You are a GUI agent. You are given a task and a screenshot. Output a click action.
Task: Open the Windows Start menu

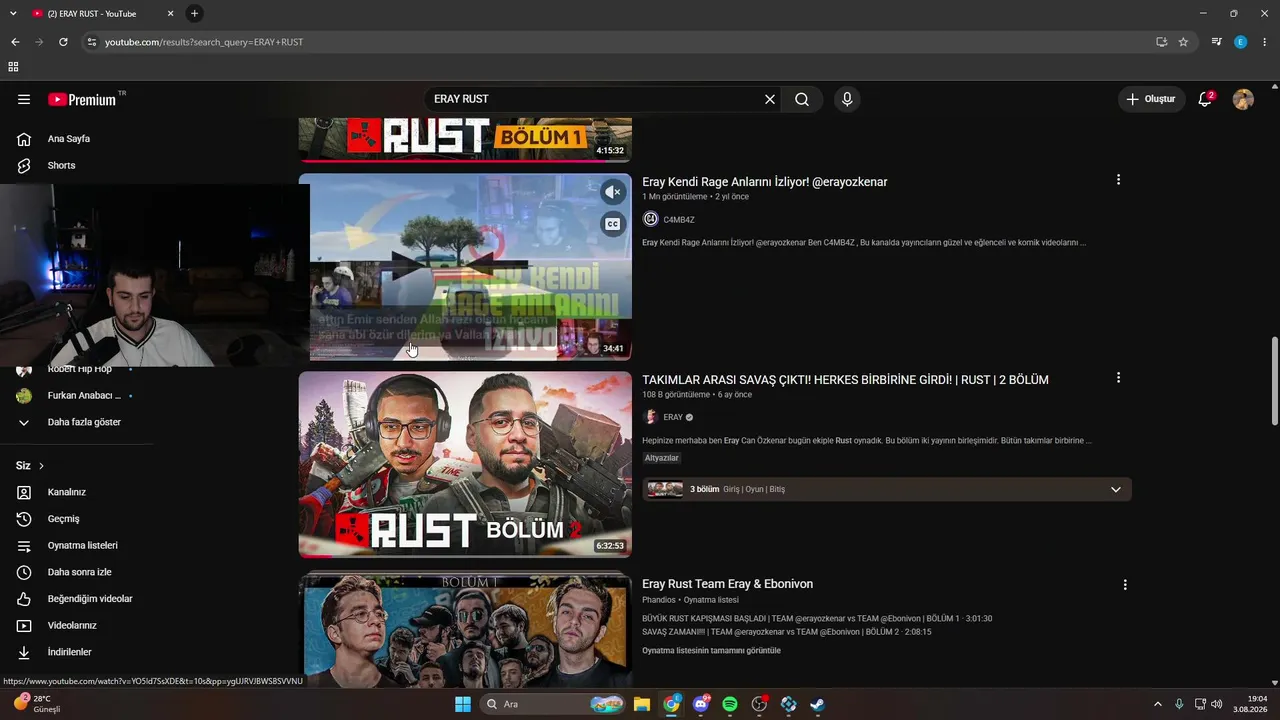[463, 704]
